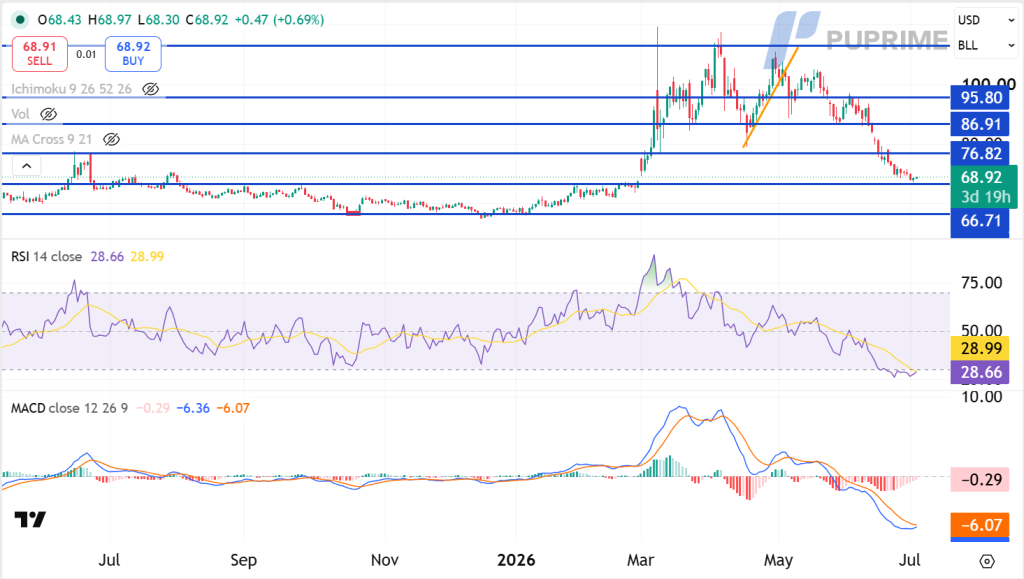Open chart settings gear icon
This screenshot has height=579, width=1024.
click(x=987, y=561)
